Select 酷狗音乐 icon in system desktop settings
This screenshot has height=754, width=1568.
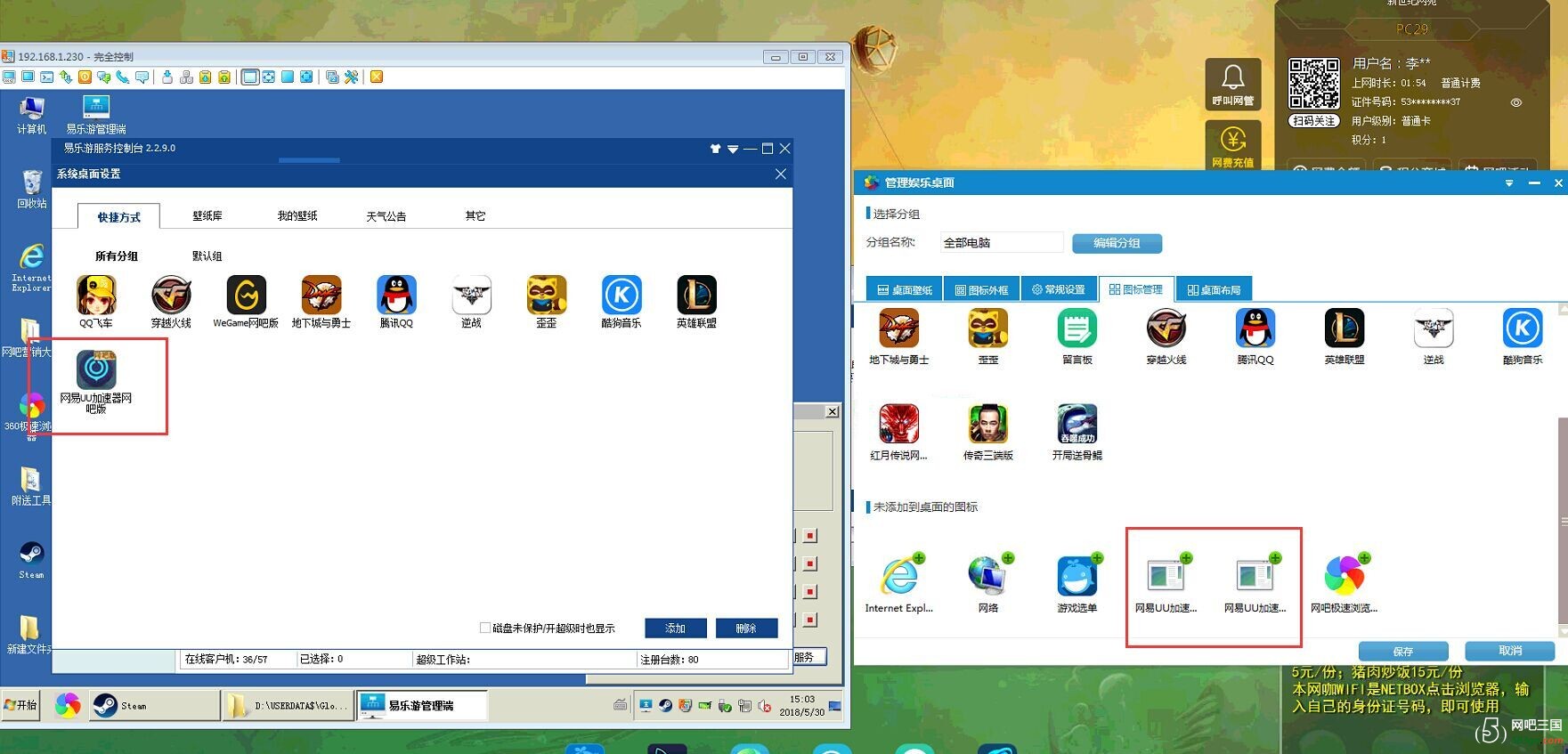click(622, 296)
